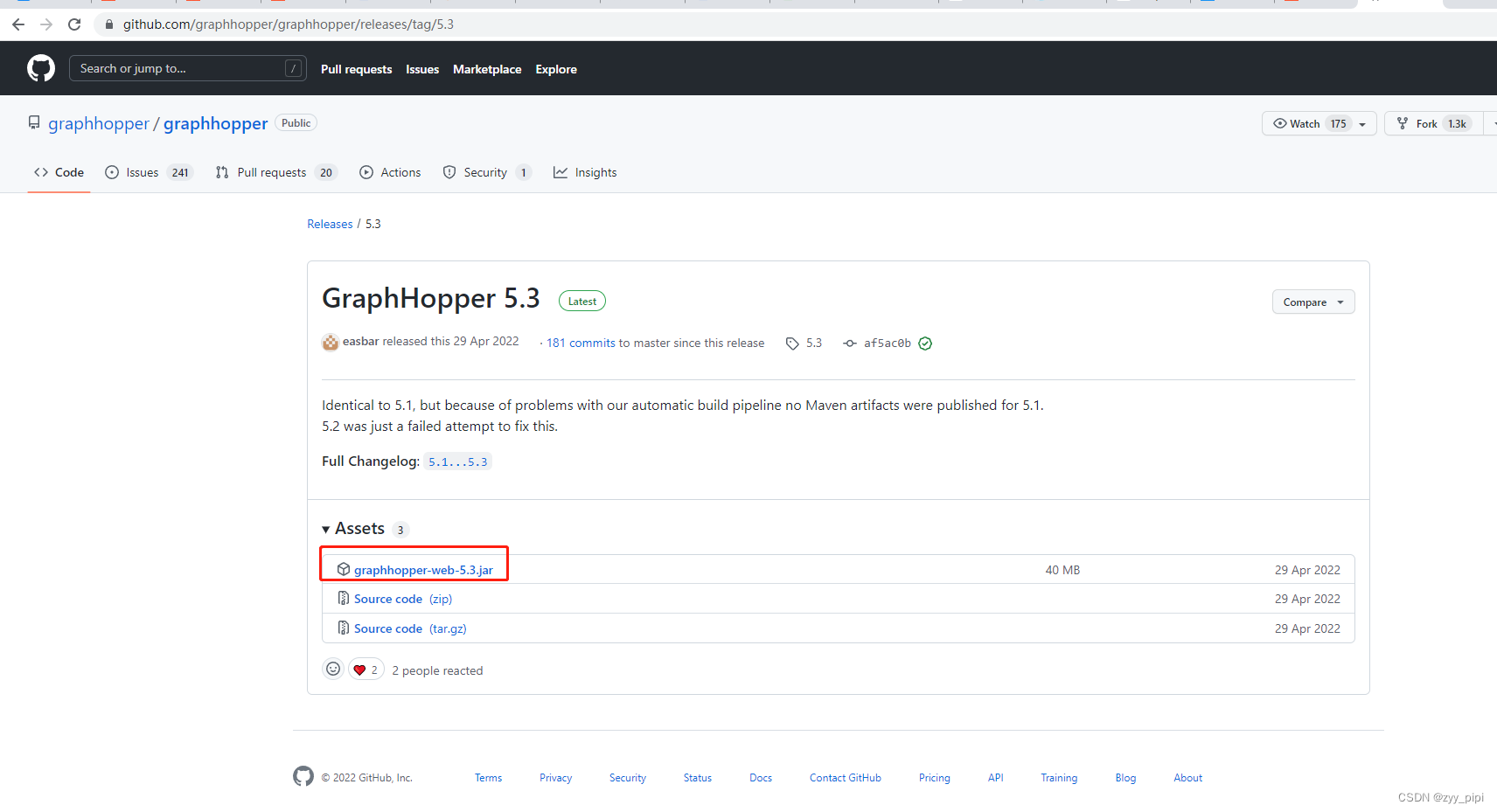Open the Watch options dropdown arrow
The image size is (1497, 812).
click(x=1361, y=123)
